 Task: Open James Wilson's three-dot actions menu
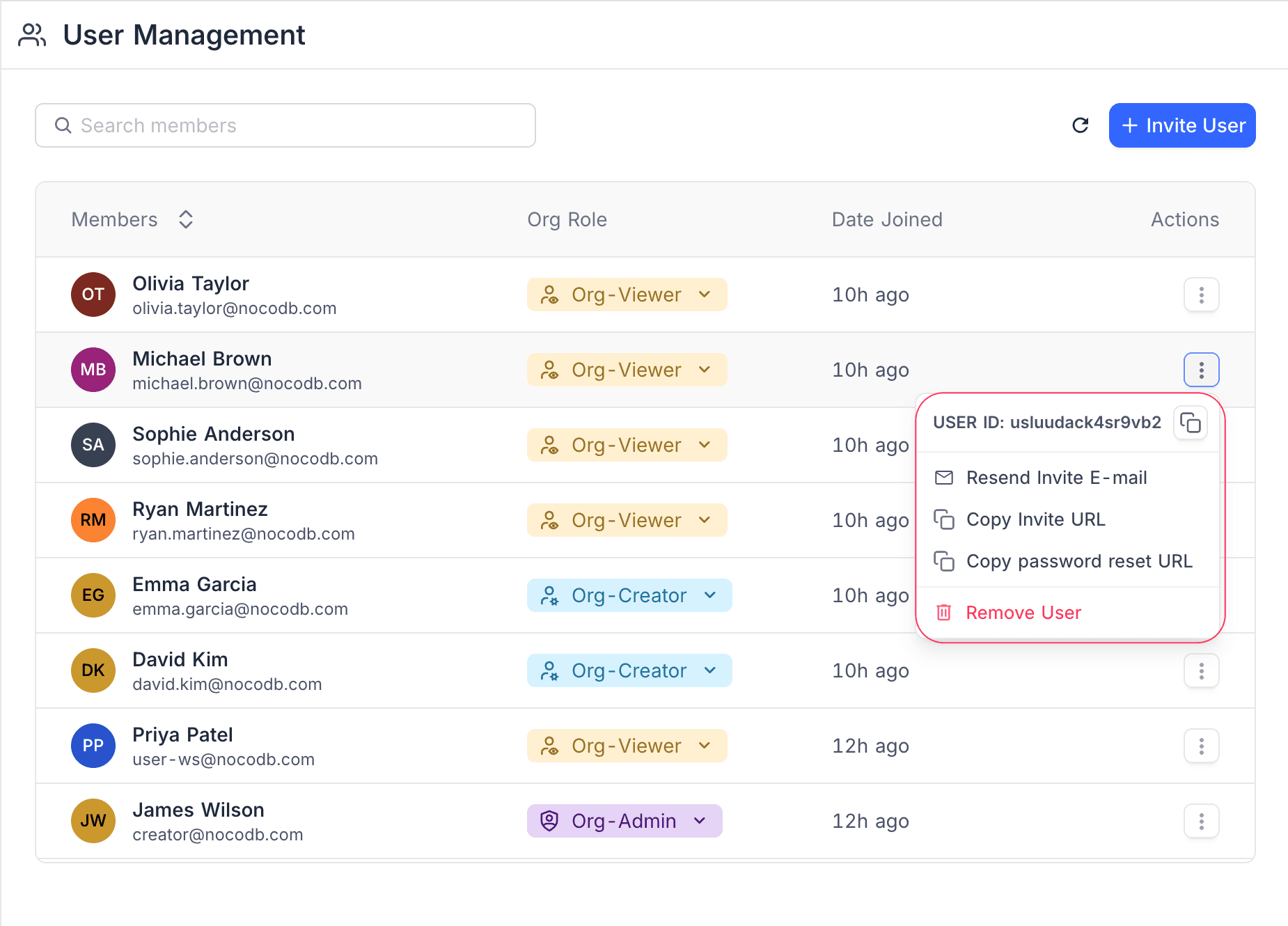coord(1201,821)
